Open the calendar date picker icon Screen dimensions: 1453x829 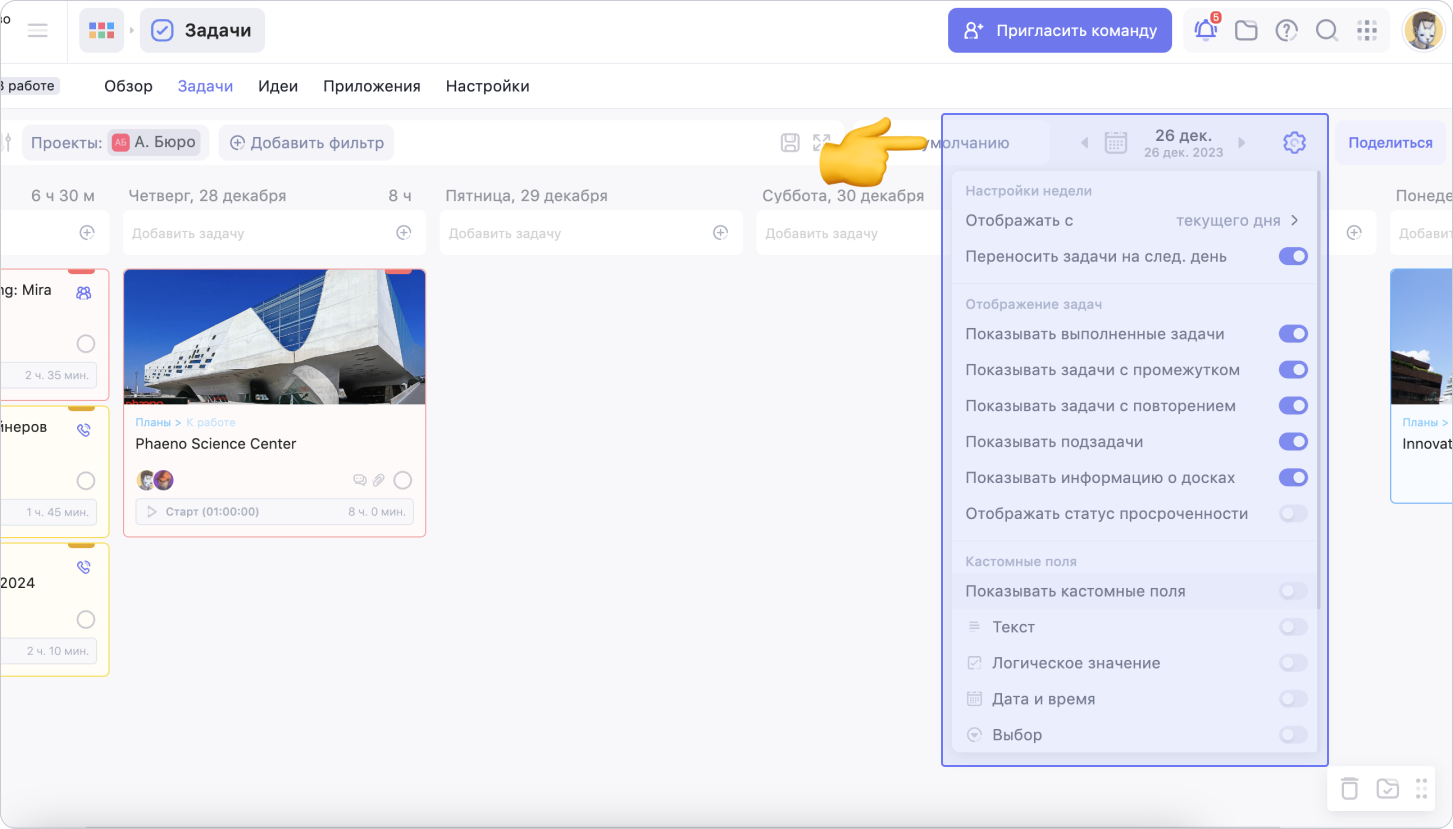[1116, 143]
